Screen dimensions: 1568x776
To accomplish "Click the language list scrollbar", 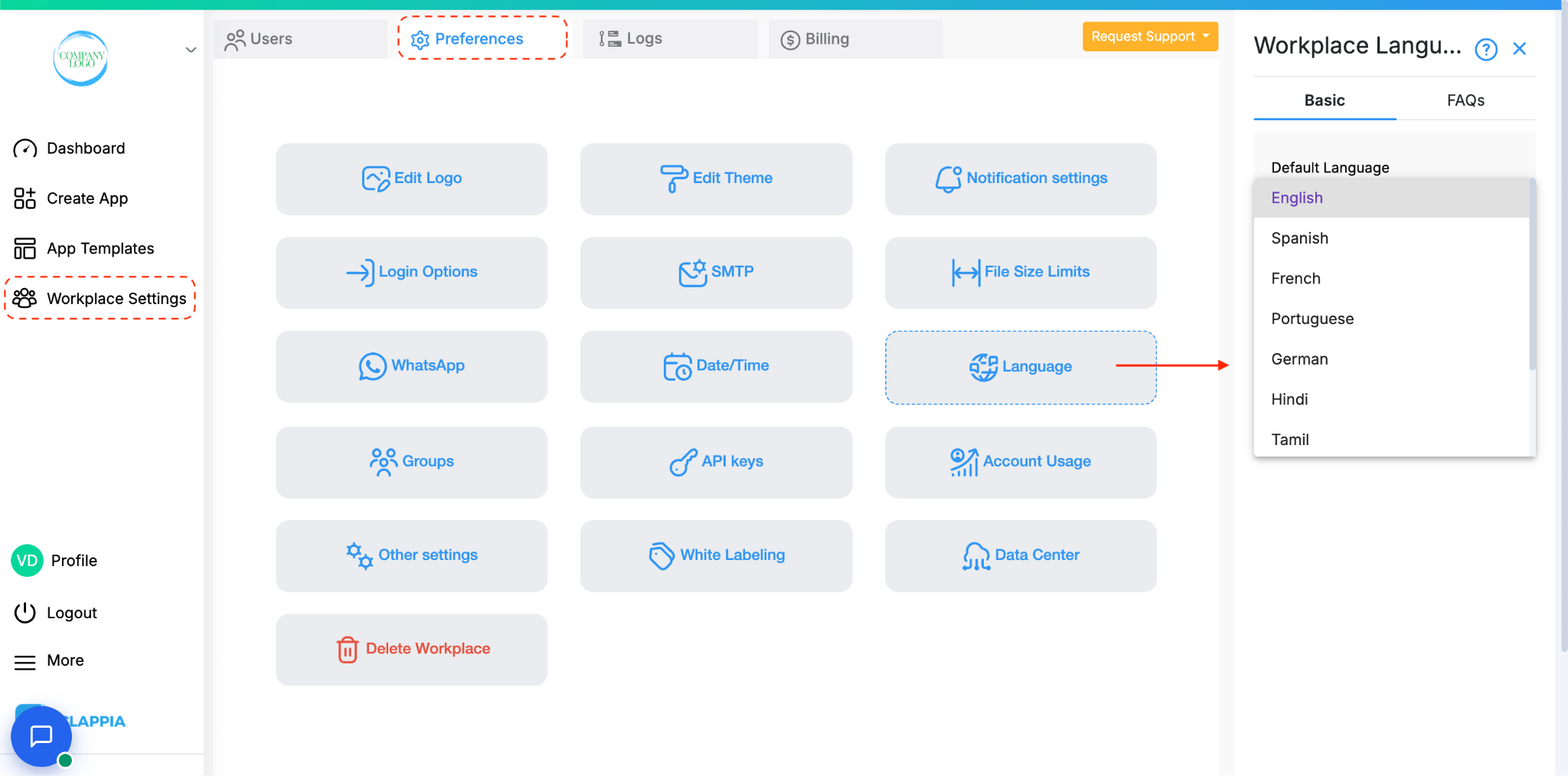I will 1532,274.
